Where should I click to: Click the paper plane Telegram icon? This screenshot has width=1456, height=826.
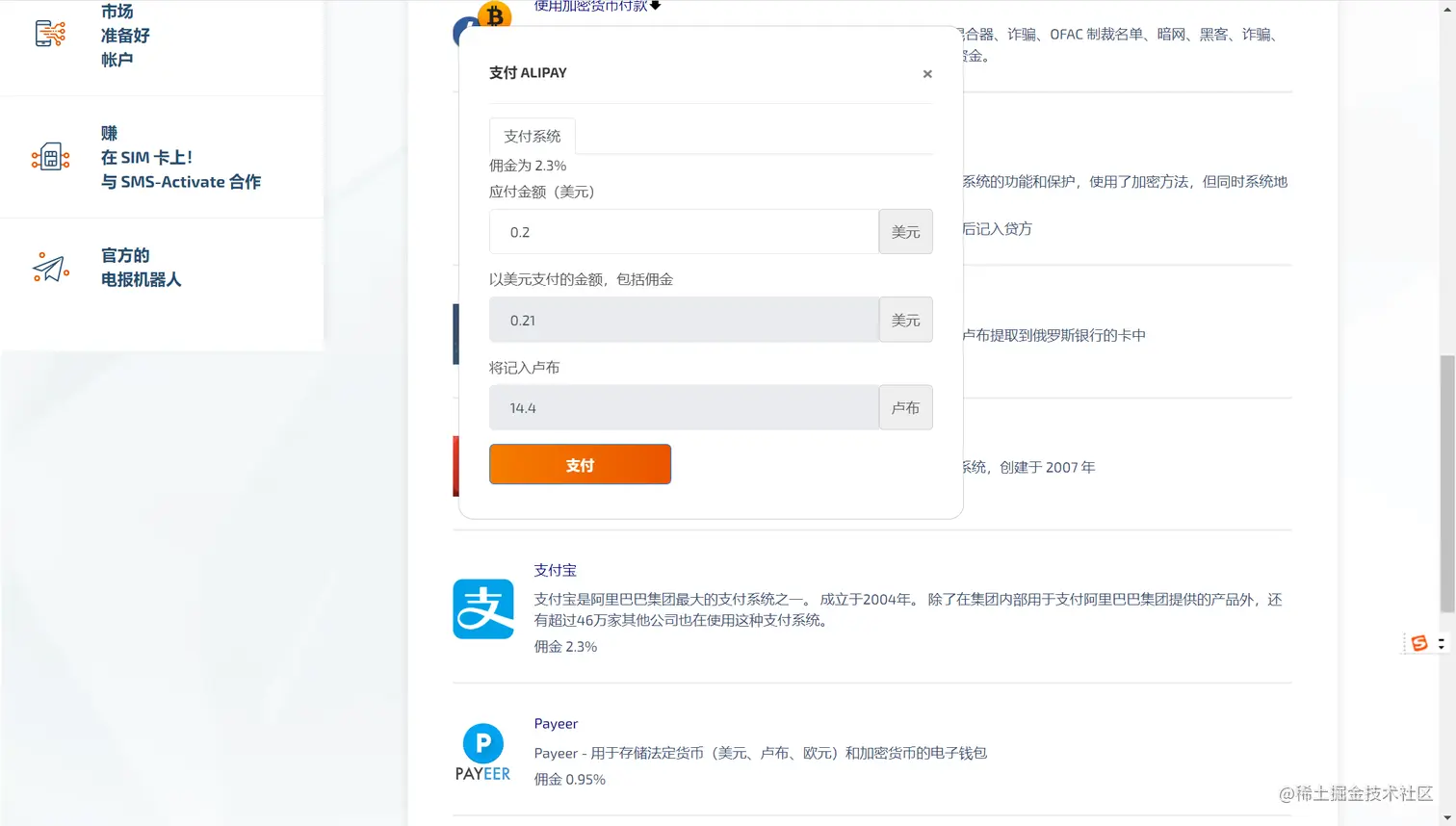[50, 267]
